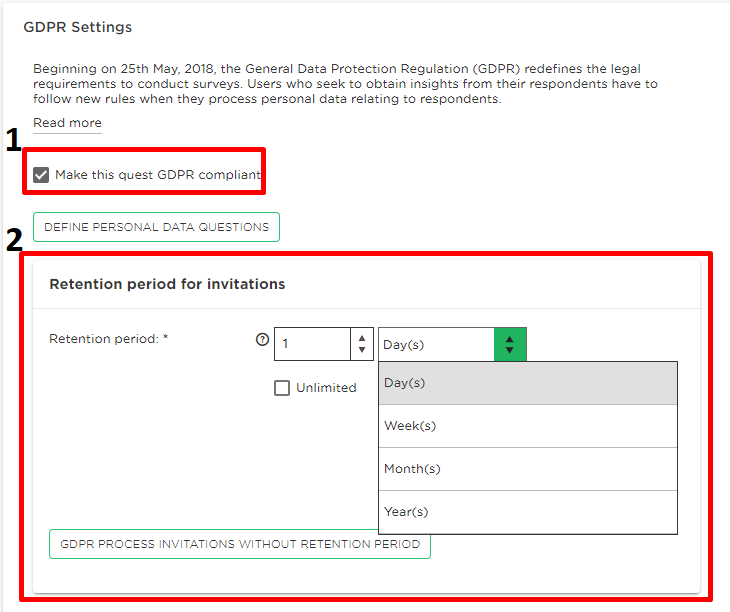730x612 pixels.
Task: Focus the retention period number field
Action: tap(312, 344)
